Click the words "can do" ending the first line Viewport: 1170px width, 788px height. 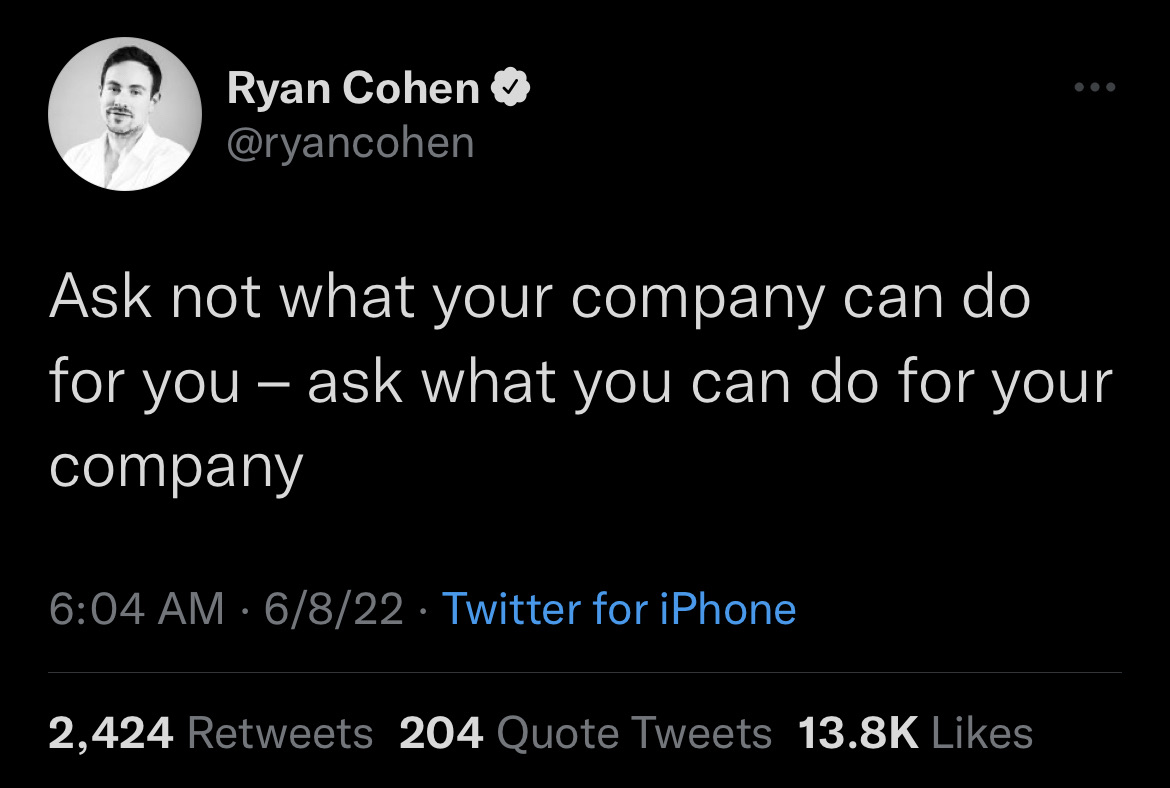[x=936, y=298]
